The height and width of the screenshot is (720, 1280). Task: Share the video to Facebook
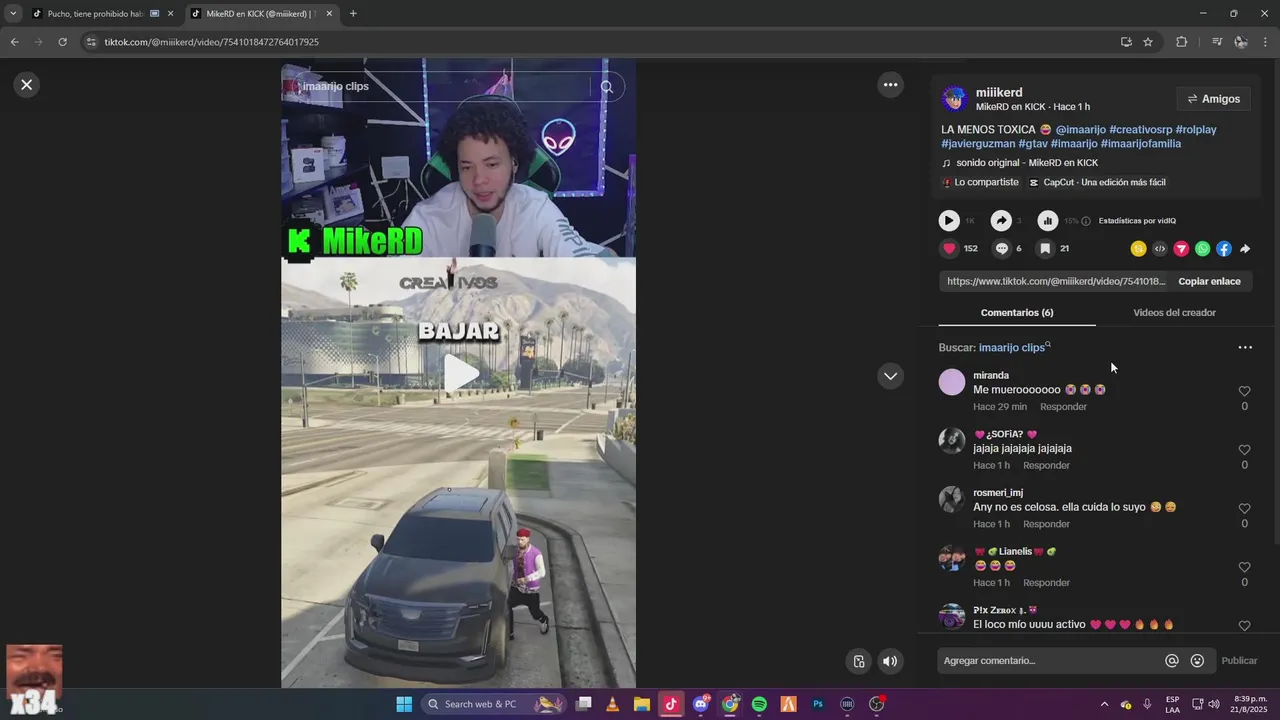pos(1224,249)
